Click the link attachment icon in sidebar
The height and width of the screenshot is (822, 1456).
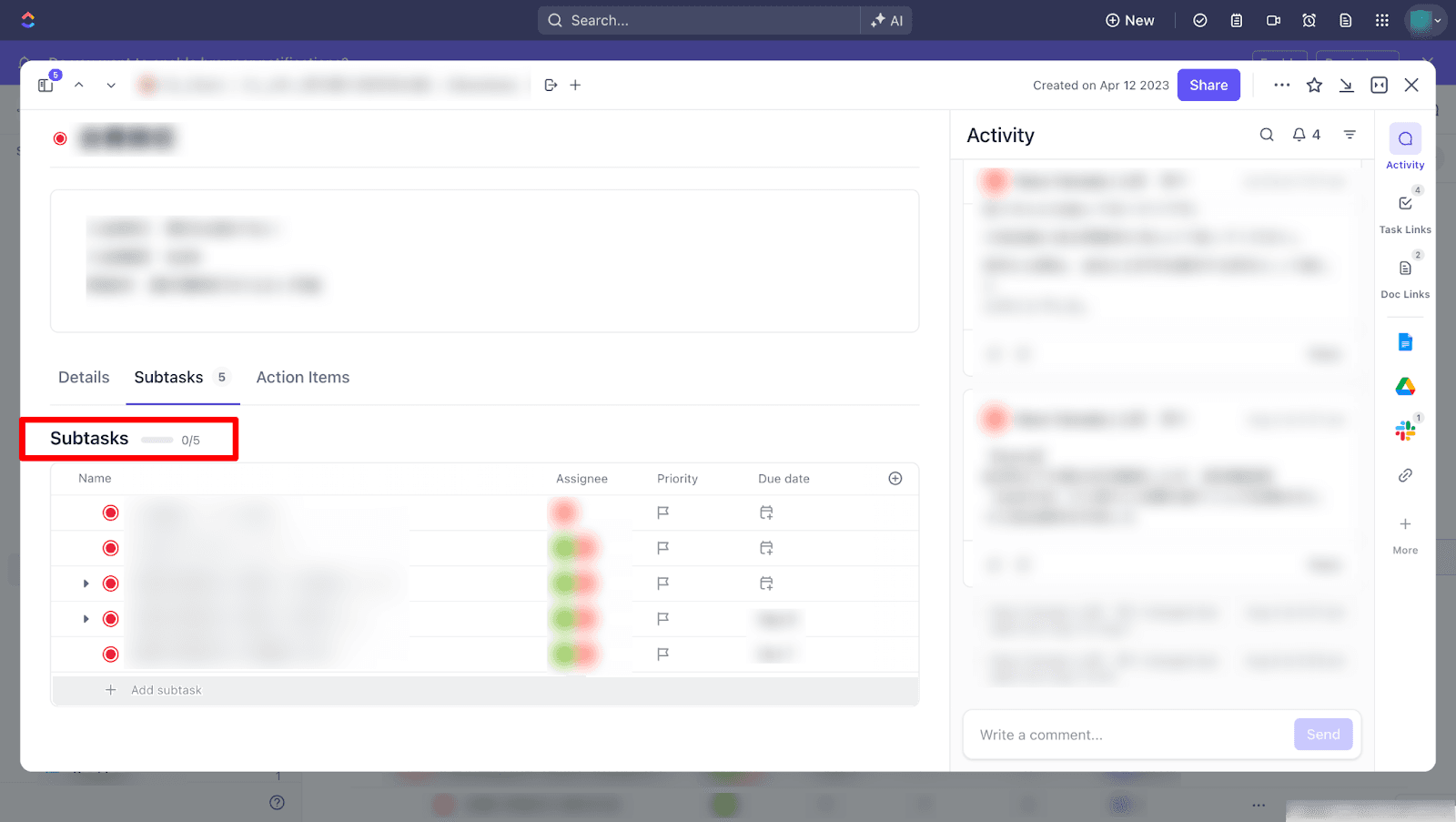[x=1405, y=475]
